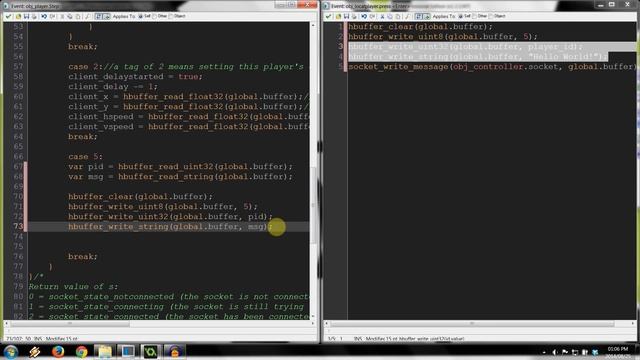Open the Windows Start menu
Screen dimensions: 640x360
(x=11, y=352)
